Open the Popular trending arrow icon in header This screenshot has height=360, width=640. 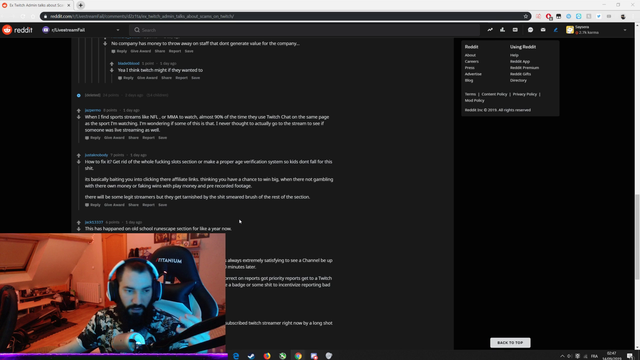point(490,30)
